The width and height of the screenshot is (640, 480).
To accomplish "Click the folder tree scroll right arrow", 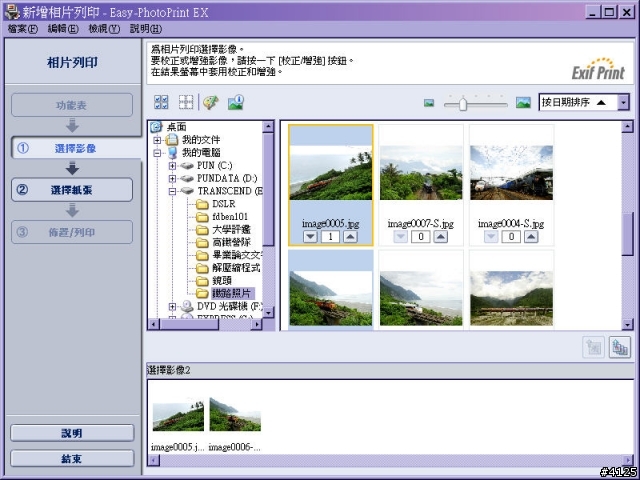I will [256, 324].
